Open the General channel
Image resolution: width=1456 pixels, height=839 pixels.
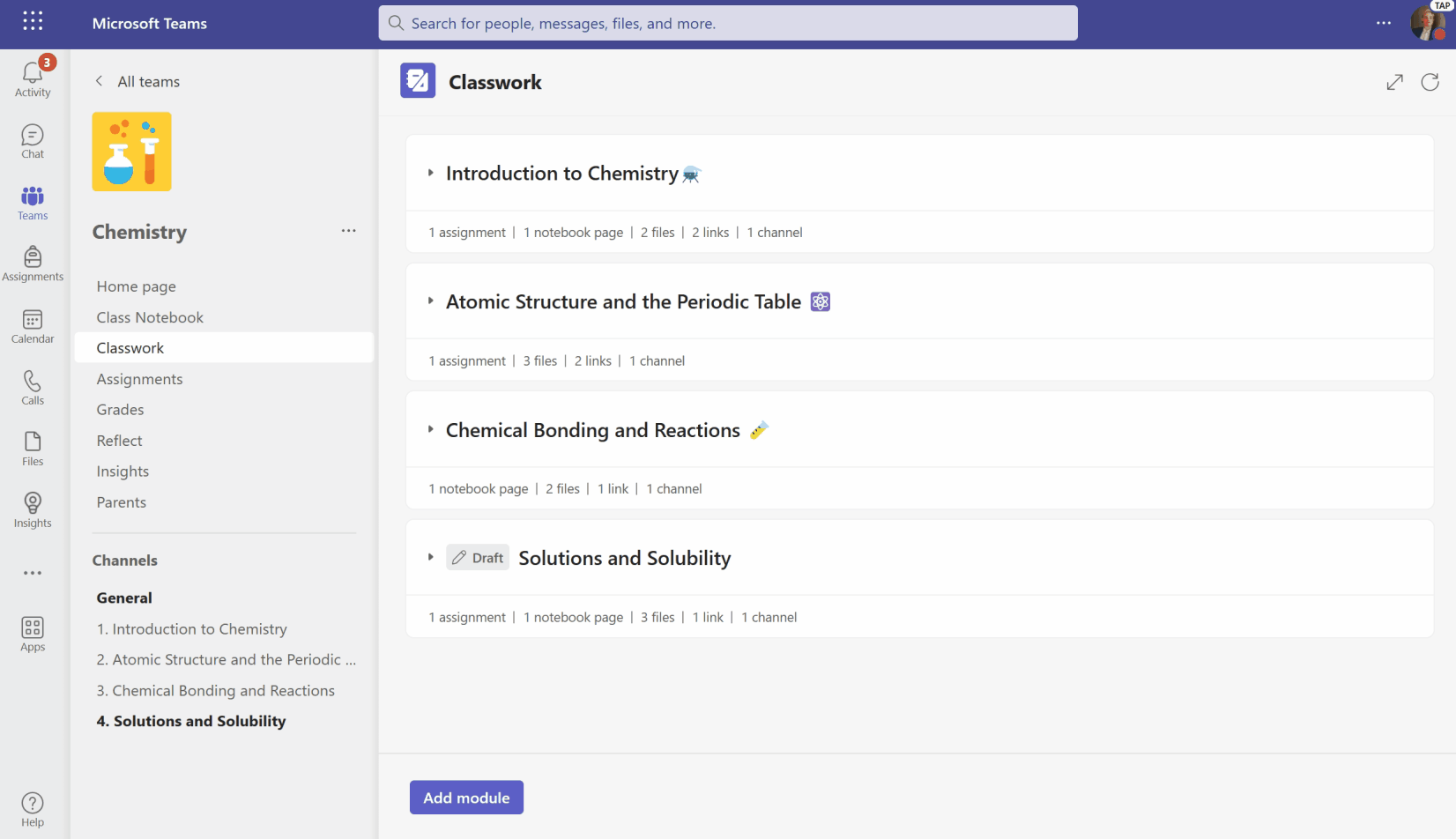[123, 598]
